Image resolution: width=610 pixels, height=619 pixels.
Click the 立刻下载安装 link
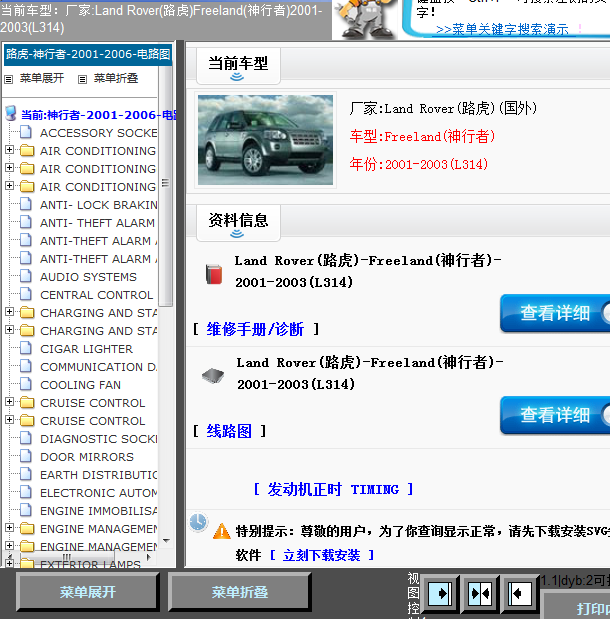(x=321, y=555)
